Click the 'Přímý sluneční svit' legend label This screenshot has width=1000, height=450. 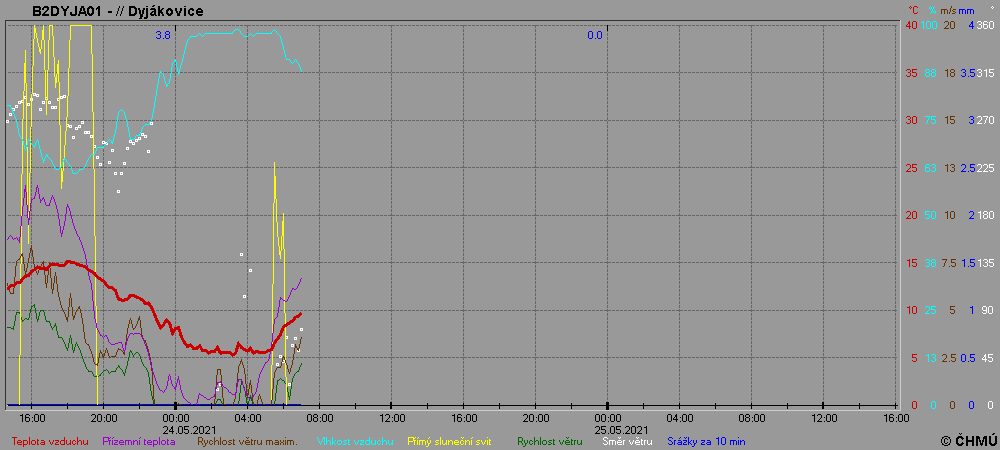(447, 441)
